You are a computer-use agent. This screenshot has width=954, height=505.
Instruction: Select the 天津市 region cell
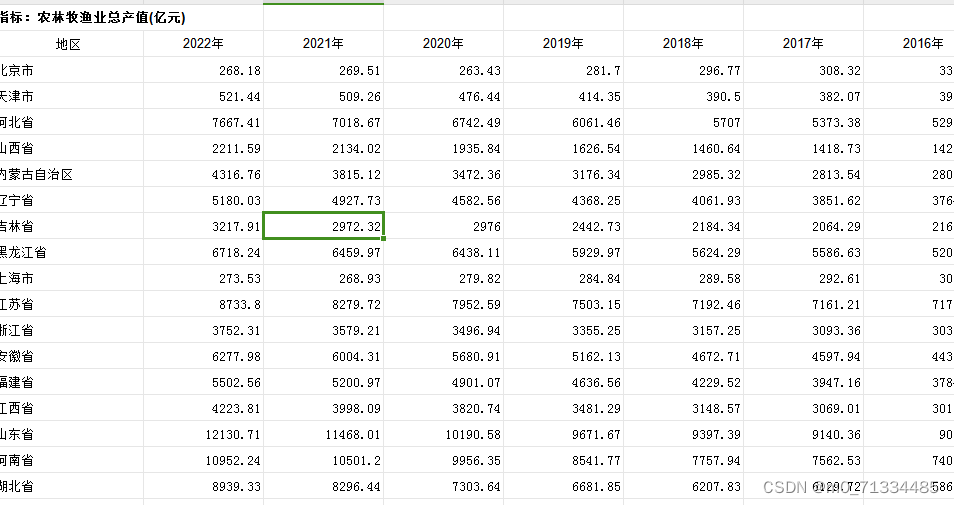click(72, 96)
